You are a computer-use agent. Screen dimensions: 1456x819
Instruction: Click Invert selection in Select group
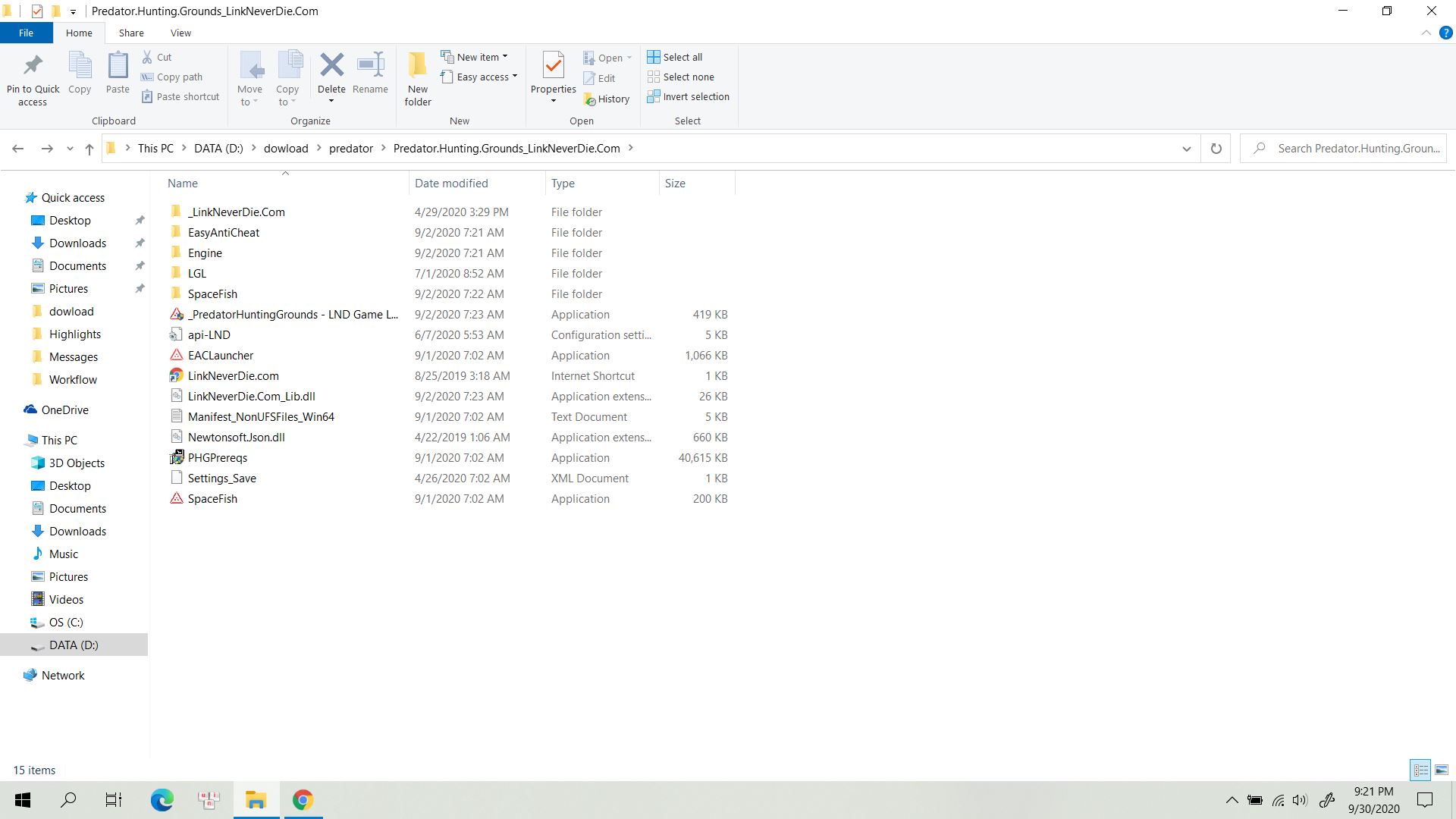688,97
